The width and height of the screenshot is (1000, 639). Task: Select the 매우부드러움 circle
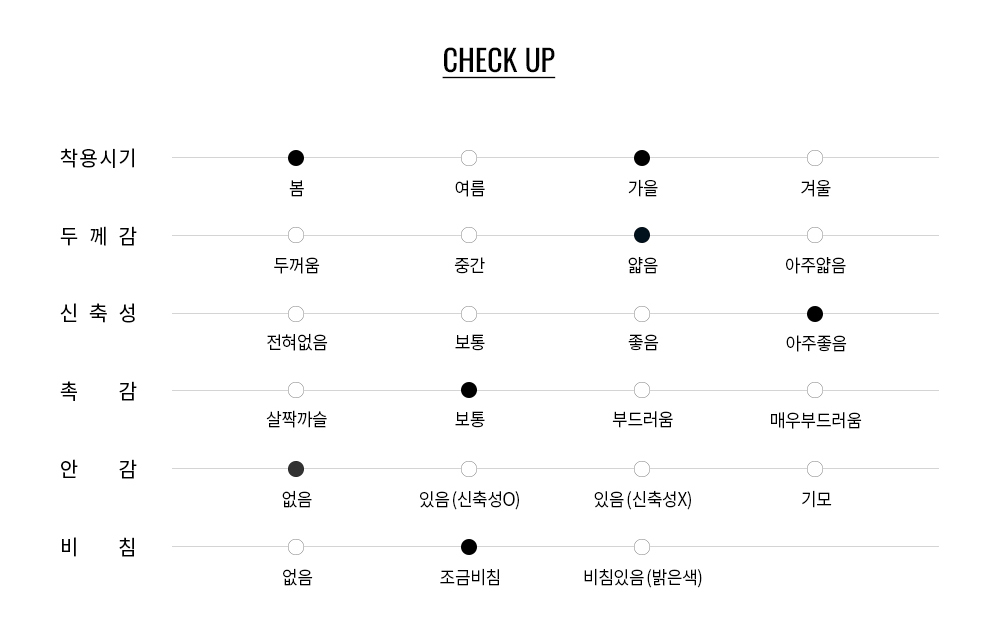[x=814, y=390]
